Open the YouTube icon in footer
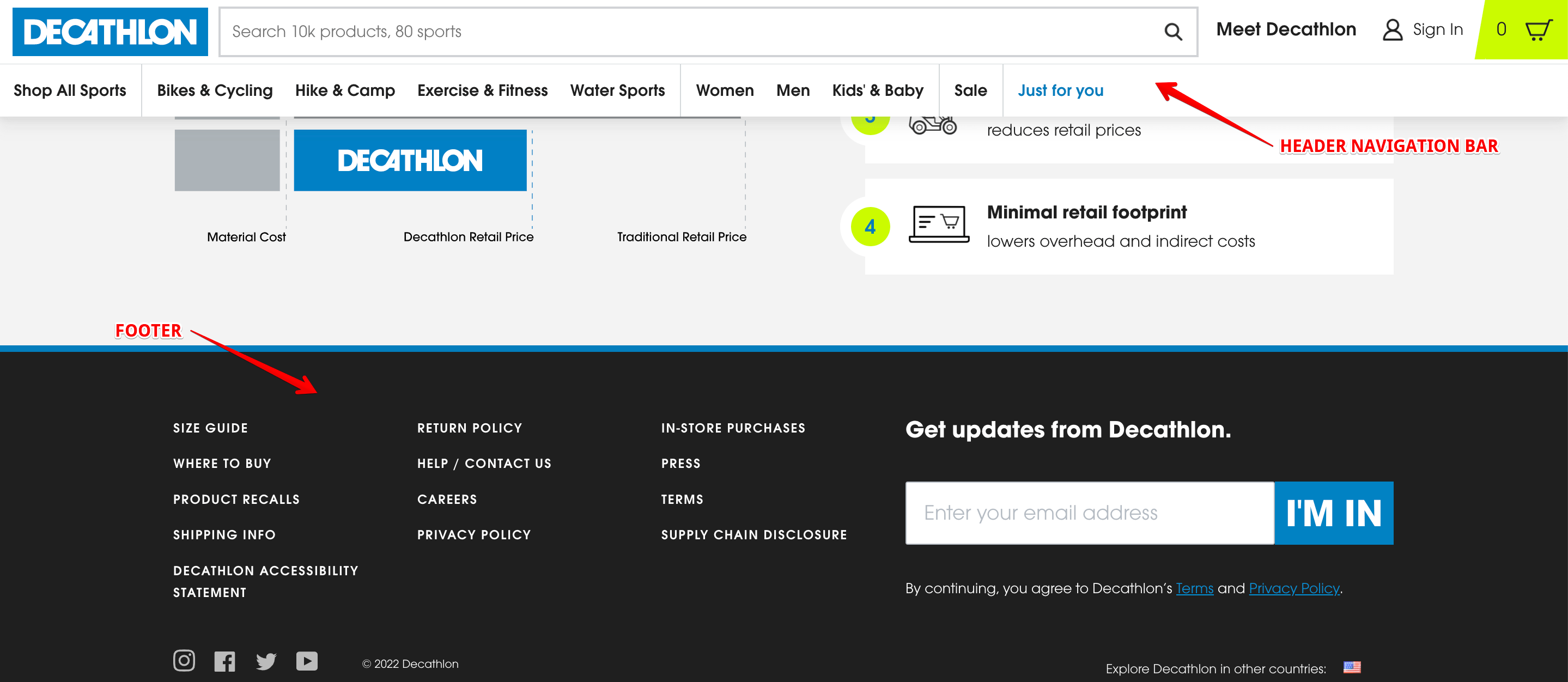1568x682 pixels. click(307, 661)
